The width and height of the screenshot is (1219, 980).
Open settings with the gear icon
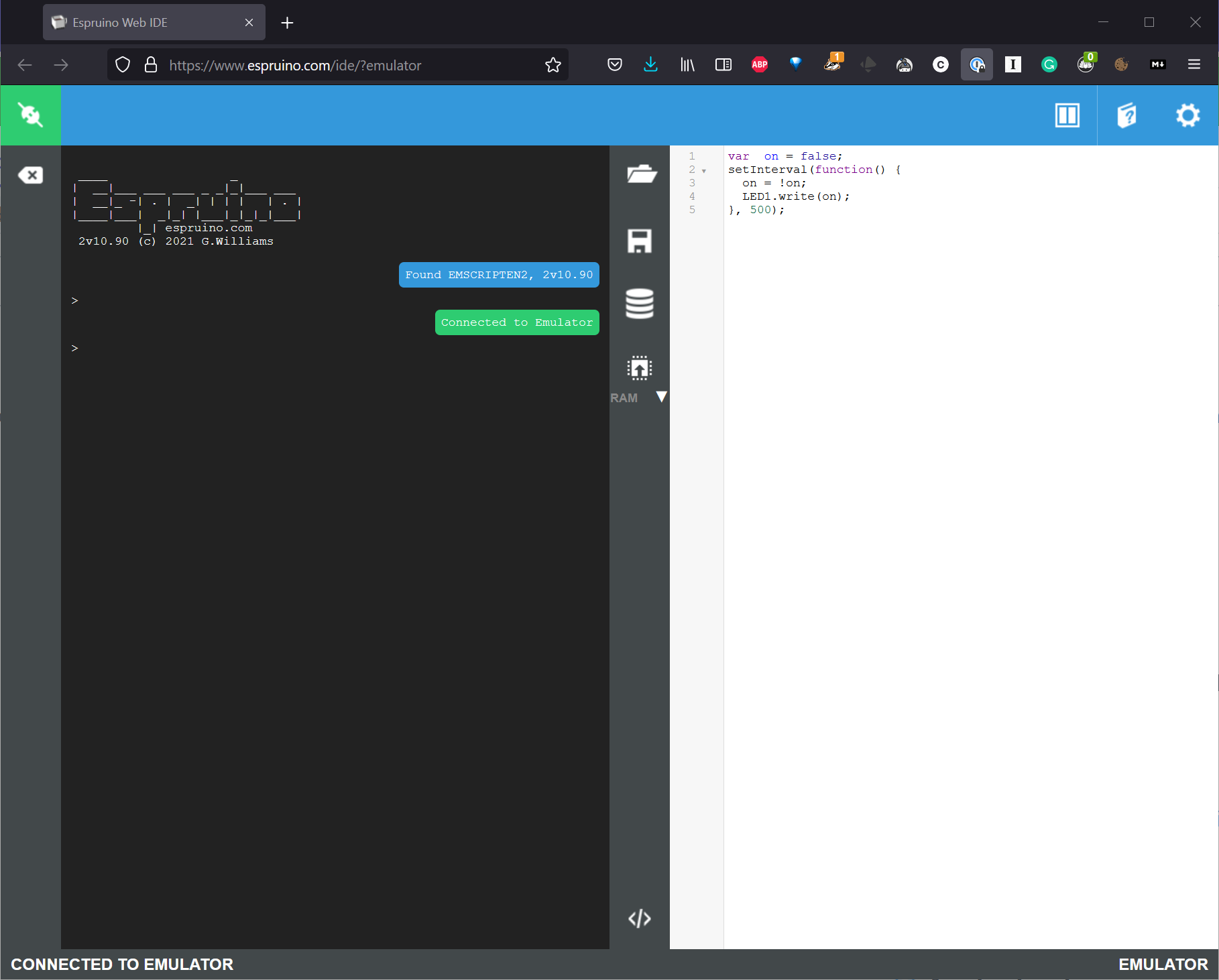click(1187, 115)
